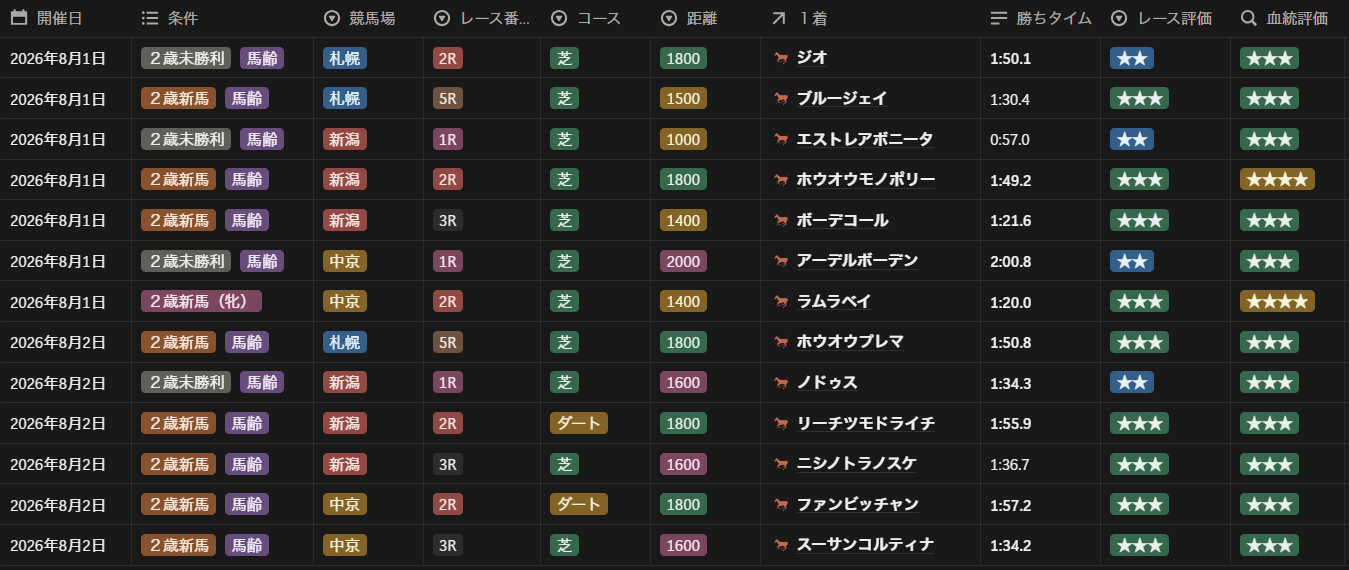Click the horse icon next to ブルージェイ

point(781,99)
